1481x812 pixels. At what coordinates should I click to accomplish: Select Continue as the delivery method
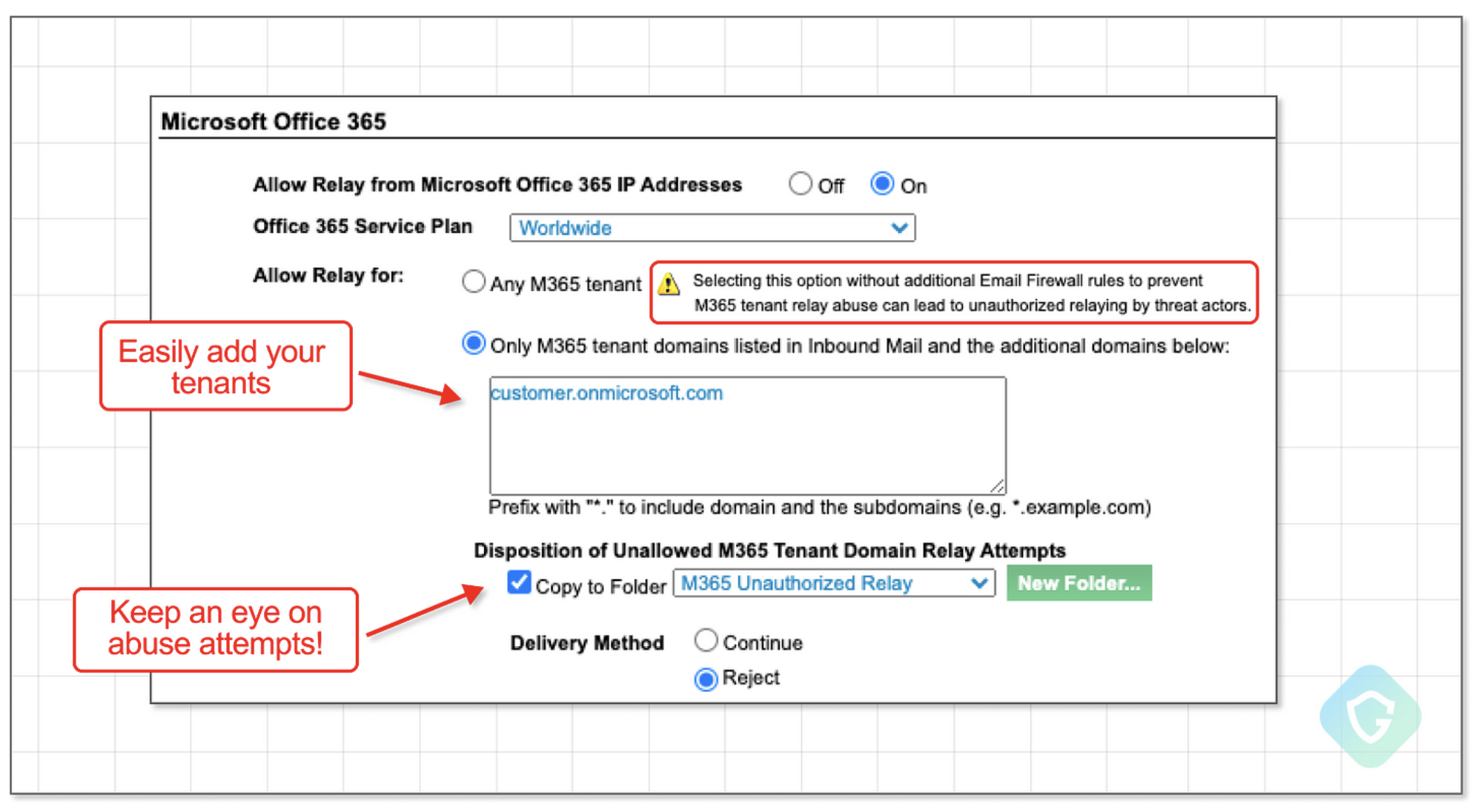click(x=706, y=640)
